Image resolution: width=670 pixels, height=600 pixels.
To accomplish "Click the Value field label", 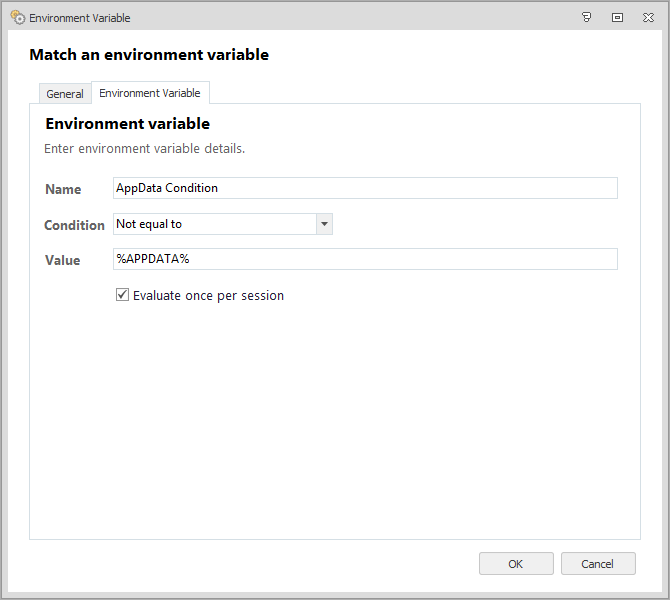I will tap(62, 260).
